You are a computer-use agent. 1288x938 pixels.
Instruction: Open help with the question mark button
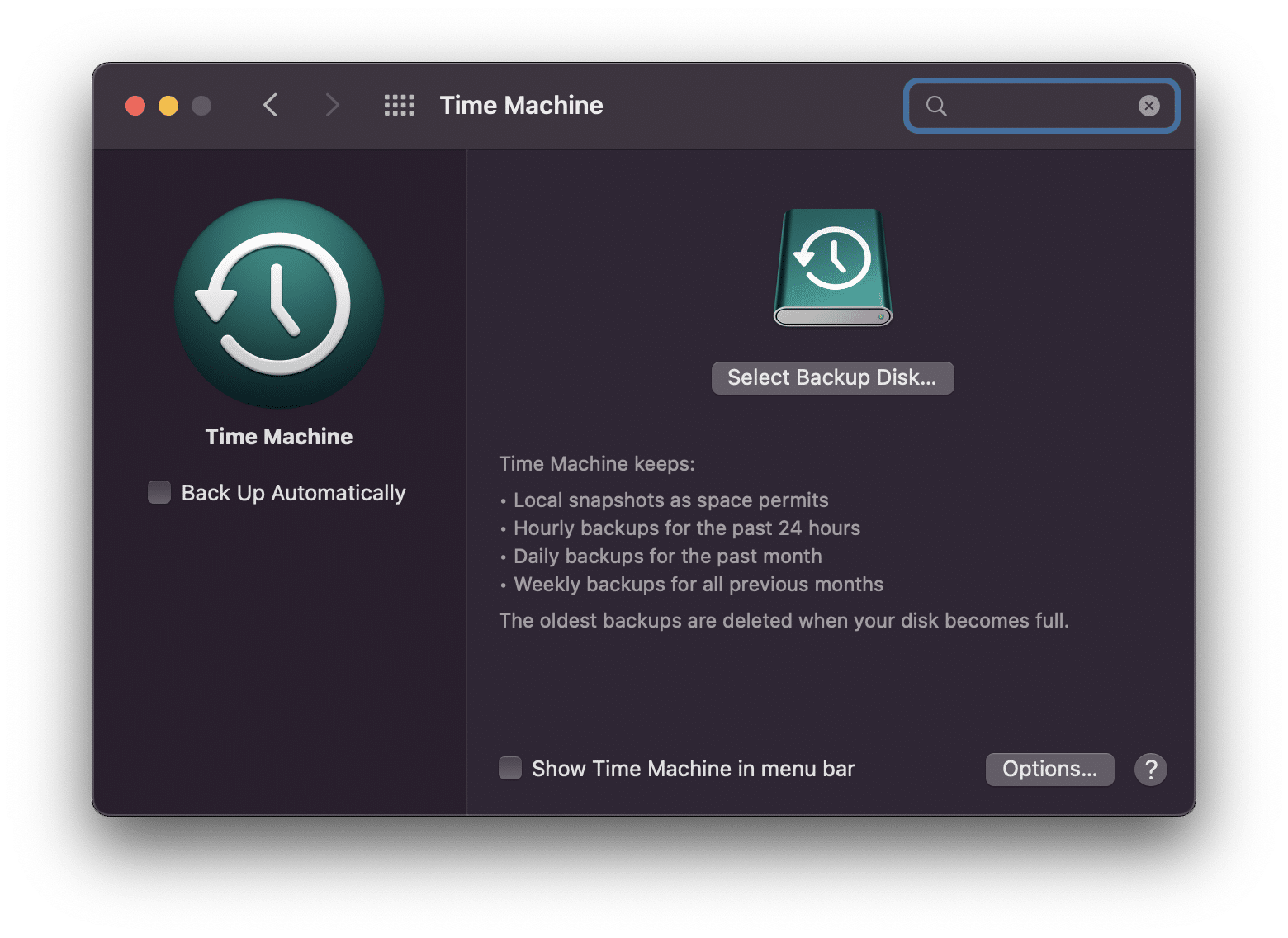[x=1150, y=769]
